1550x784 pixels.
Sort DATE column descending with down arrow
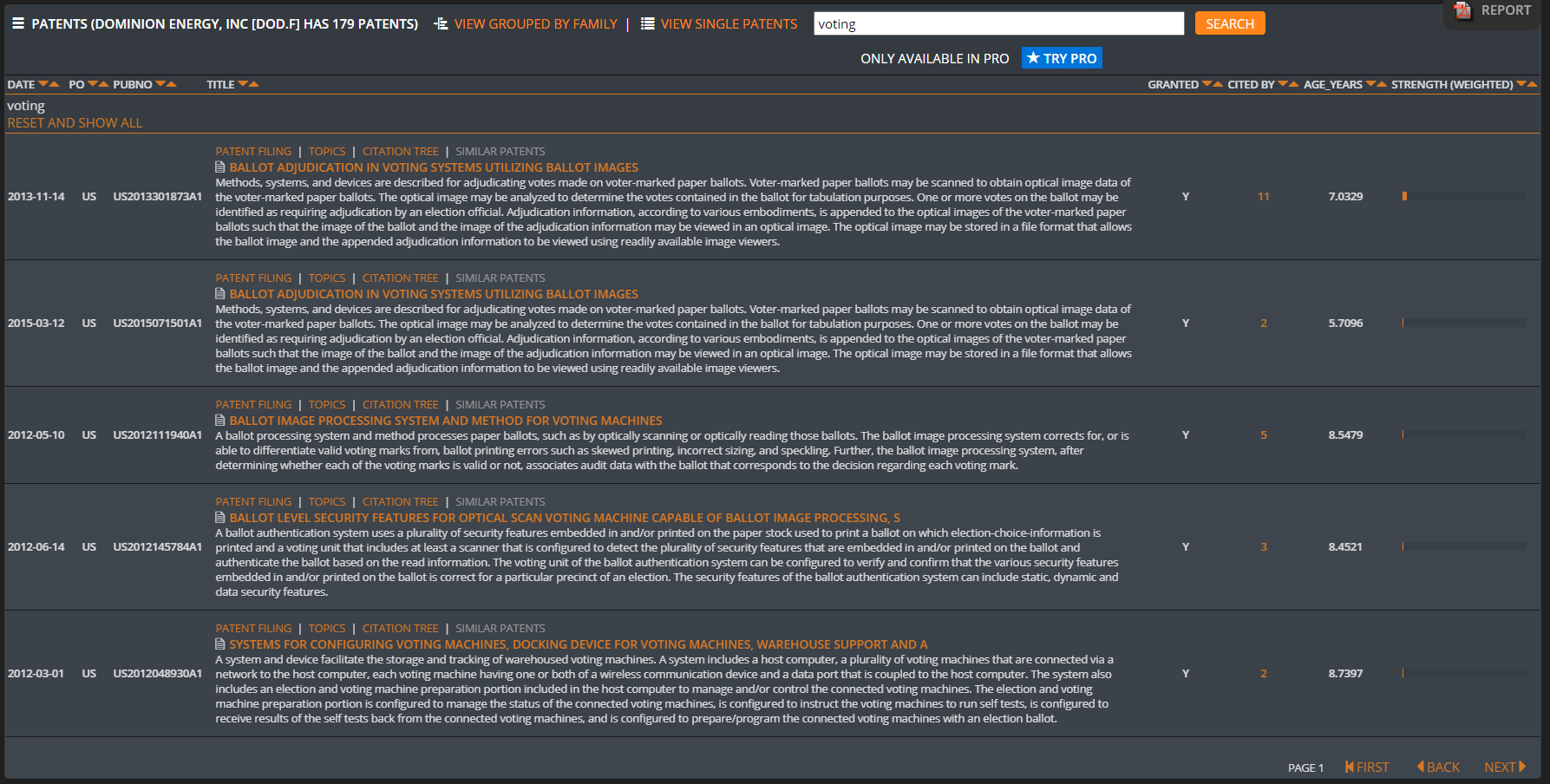point(43,84)
